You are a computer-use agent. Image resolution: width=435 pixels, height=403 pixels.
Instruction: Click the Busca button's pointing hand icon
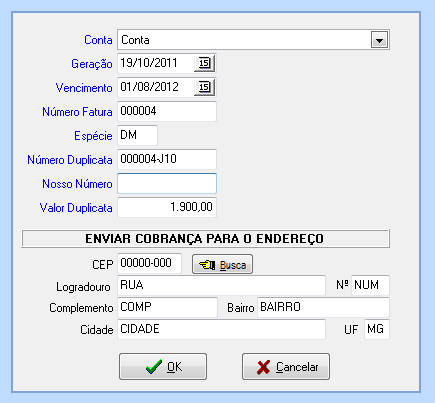click(207, 265)
